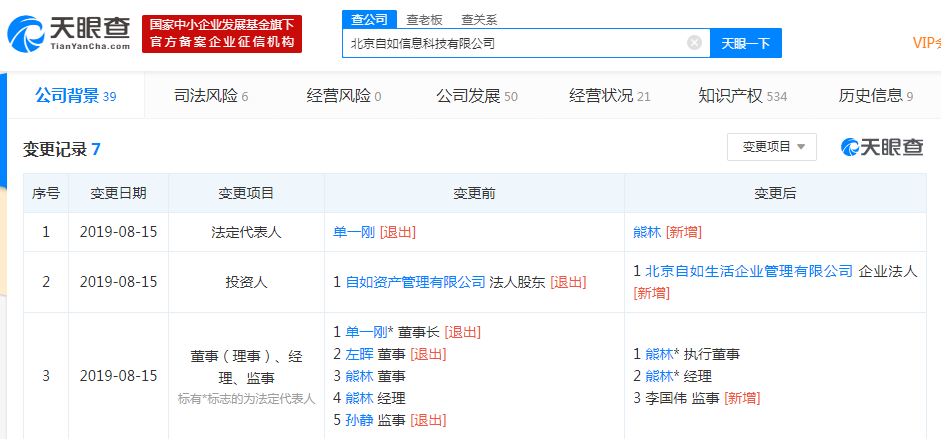This screenshot has height=439, width=941.
Task: Click the 变更记录 7 section heading
Action: [x=61, y=149]
